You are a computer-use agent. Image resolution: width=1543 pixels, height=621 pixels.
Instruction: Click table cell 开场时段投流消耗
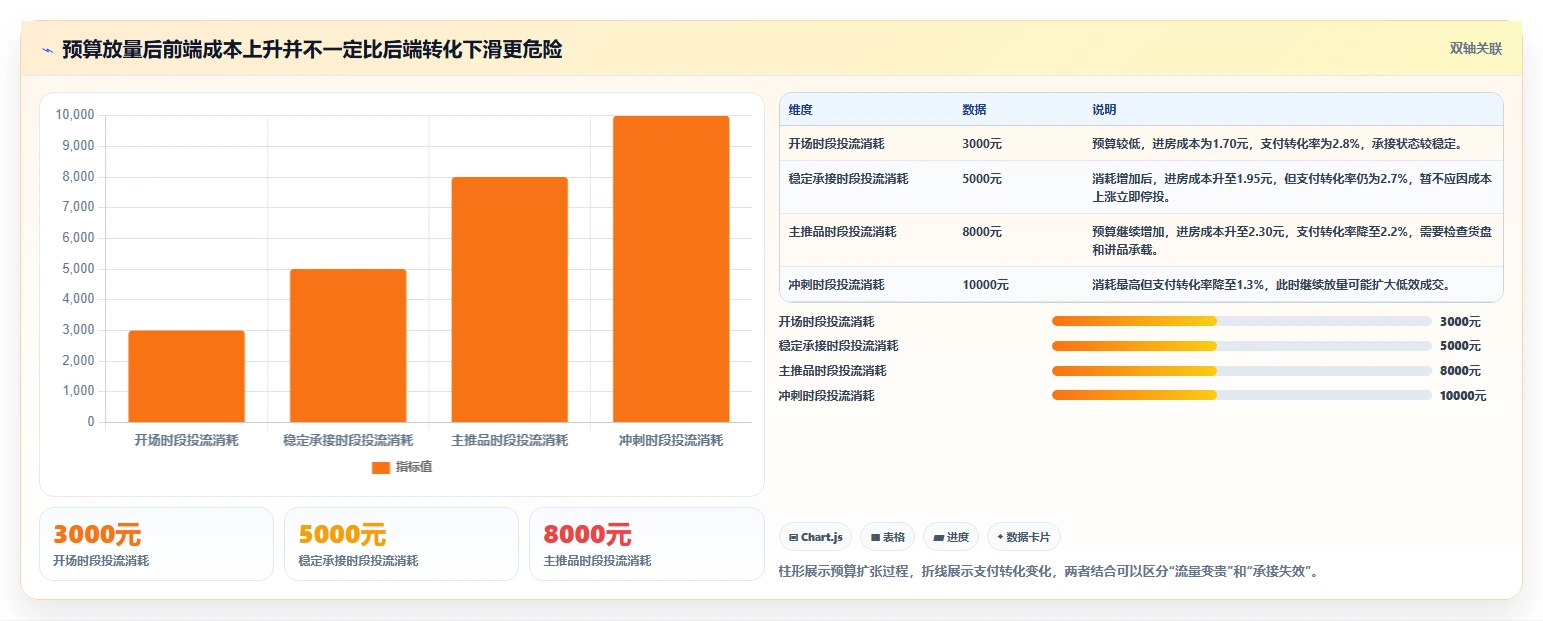[836, 143]
